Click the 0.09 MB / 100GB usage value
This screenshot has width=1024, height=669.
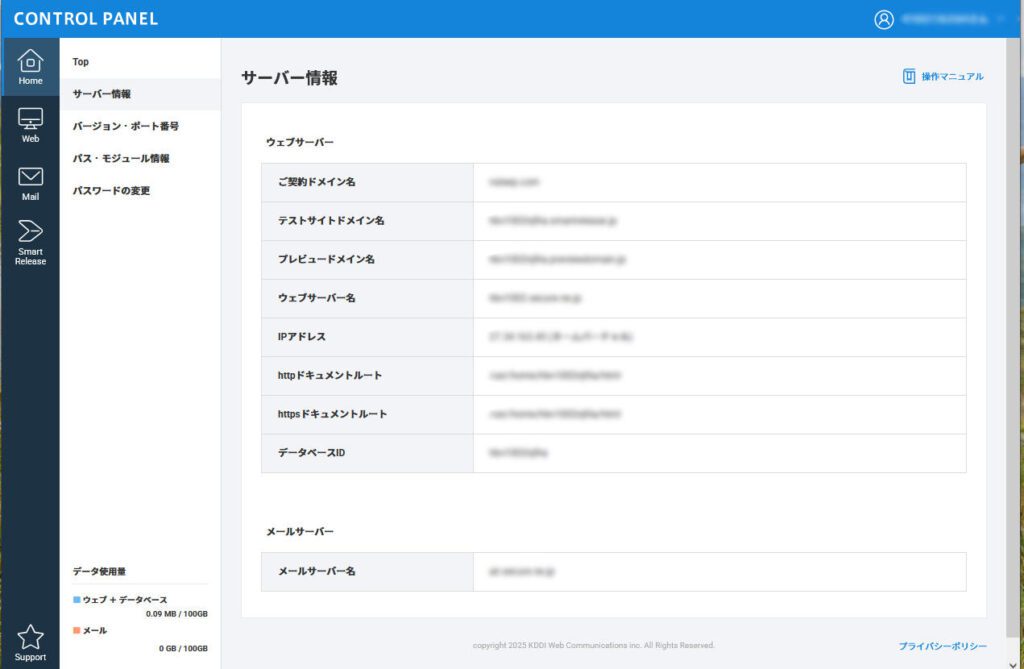point(176,614)
